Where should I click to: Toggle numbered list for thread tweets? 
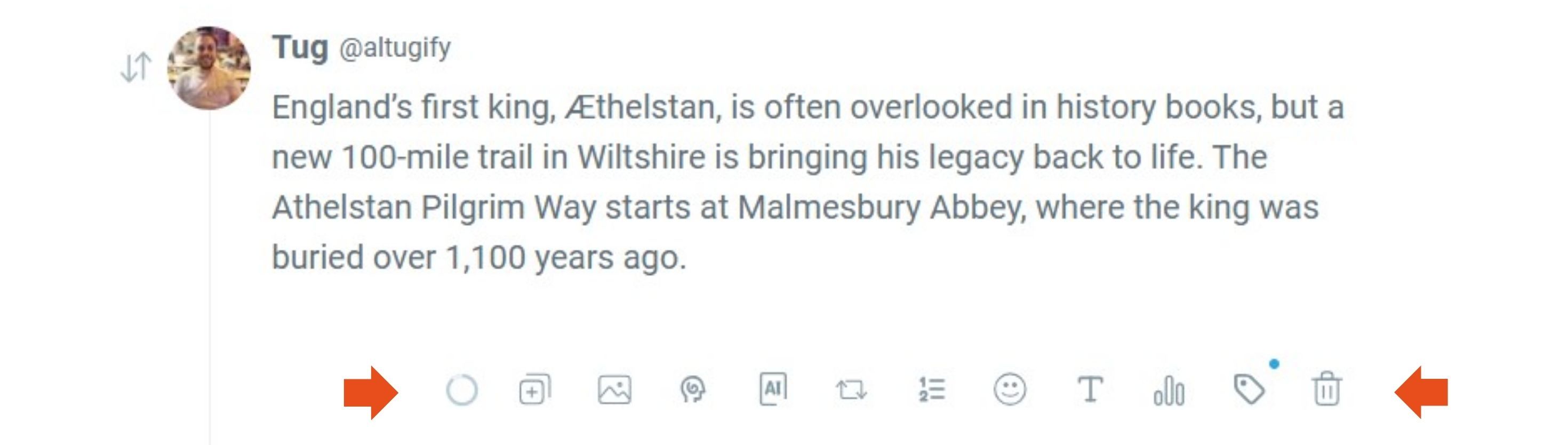[931, 390]
